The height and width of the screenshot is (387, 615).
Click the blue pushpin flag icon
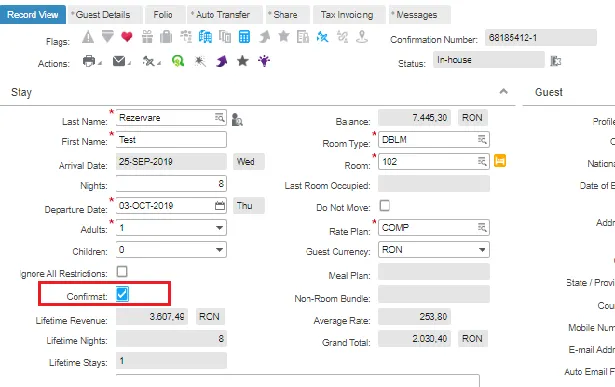[322, 37]
